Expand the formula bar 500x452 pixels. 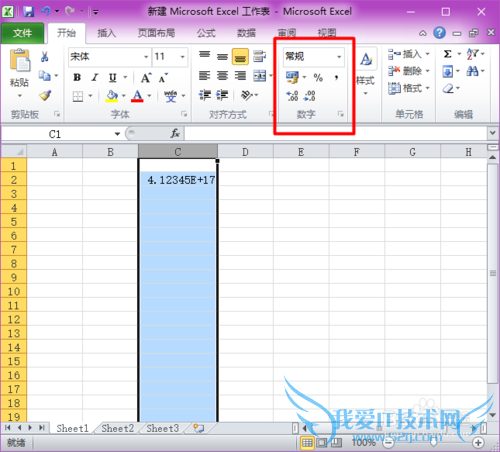(x=493, y=133)
